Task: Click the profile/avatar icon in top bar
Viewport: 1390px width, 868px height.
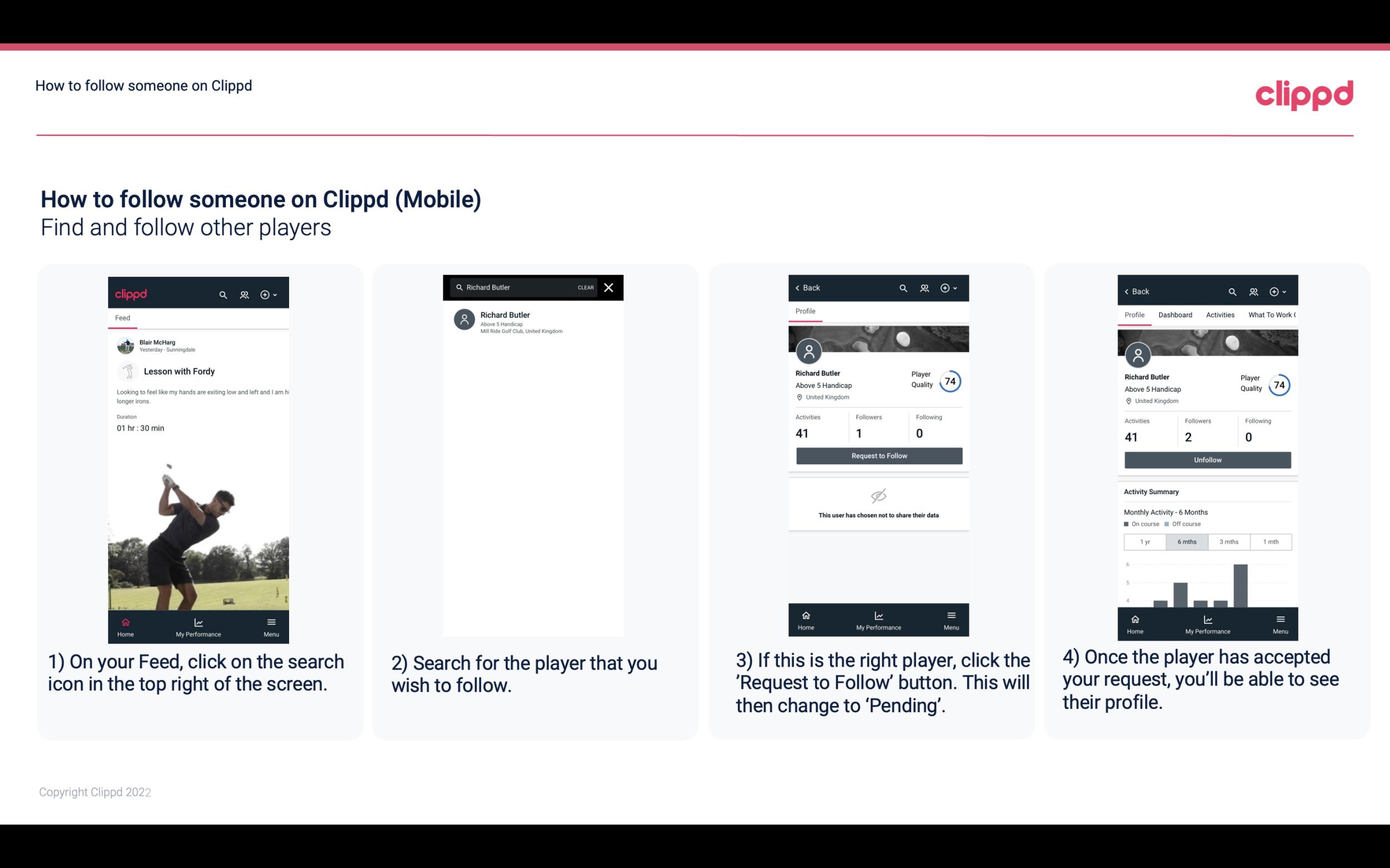Action: coord(243,294)
